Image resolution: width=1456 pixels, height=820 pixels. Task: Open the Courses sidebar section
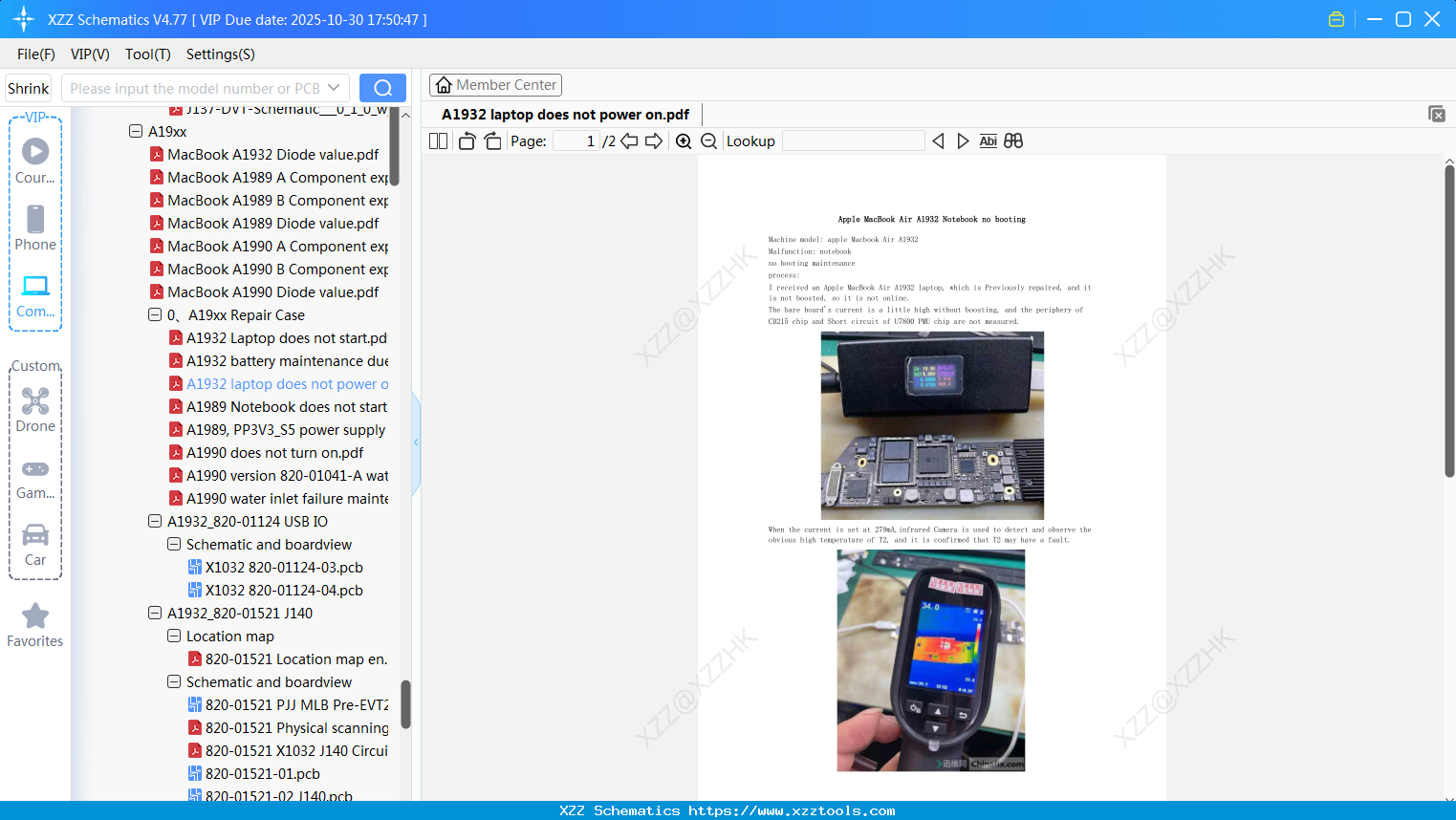[x=35, y=162]
